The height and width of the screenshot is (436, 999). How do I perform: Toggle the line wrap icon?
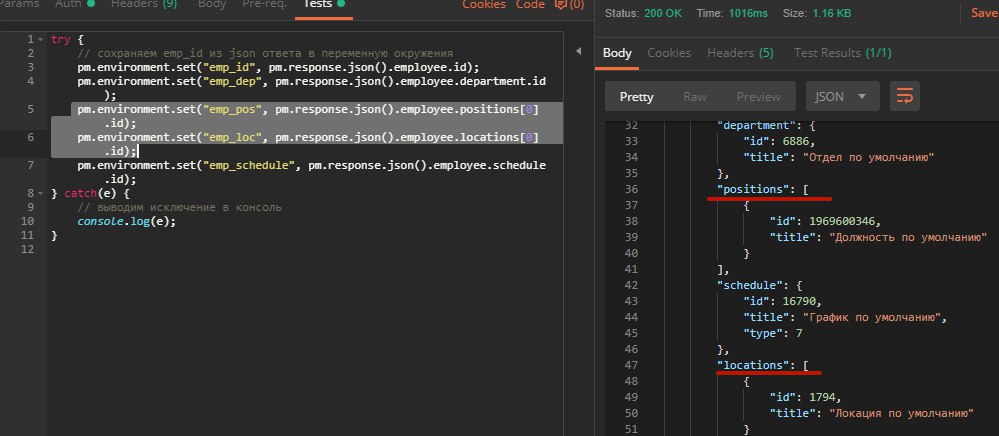[x=905, y=96]
